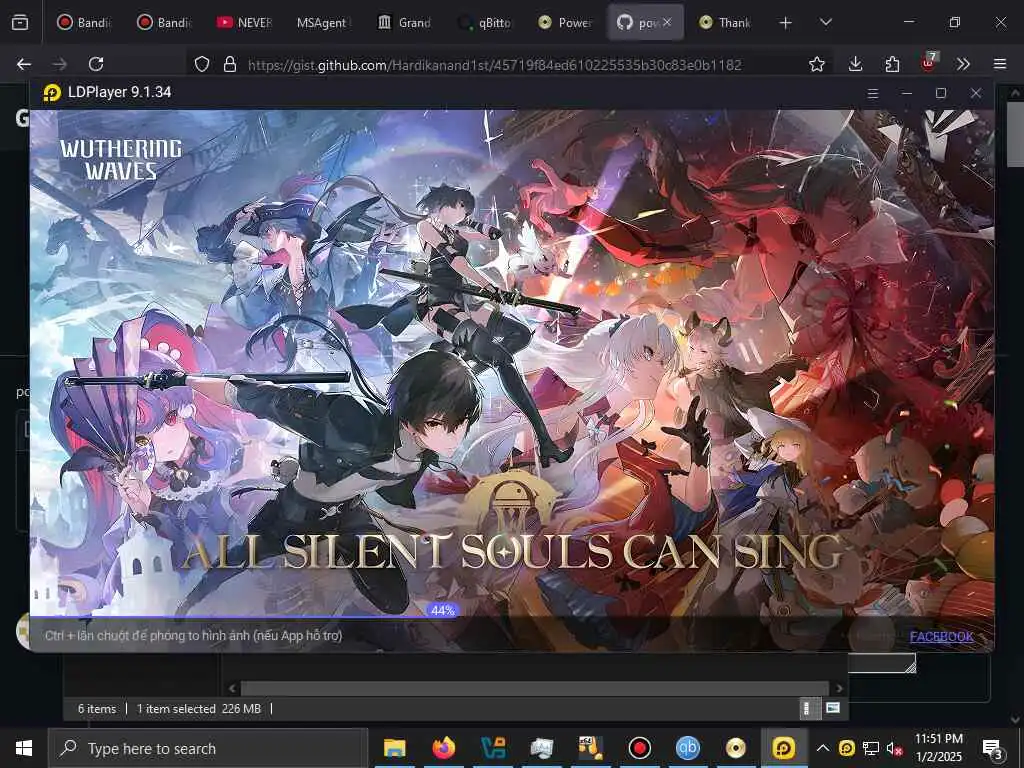Click the Type here to search box
1024x768 pixels.
[208, 748]
